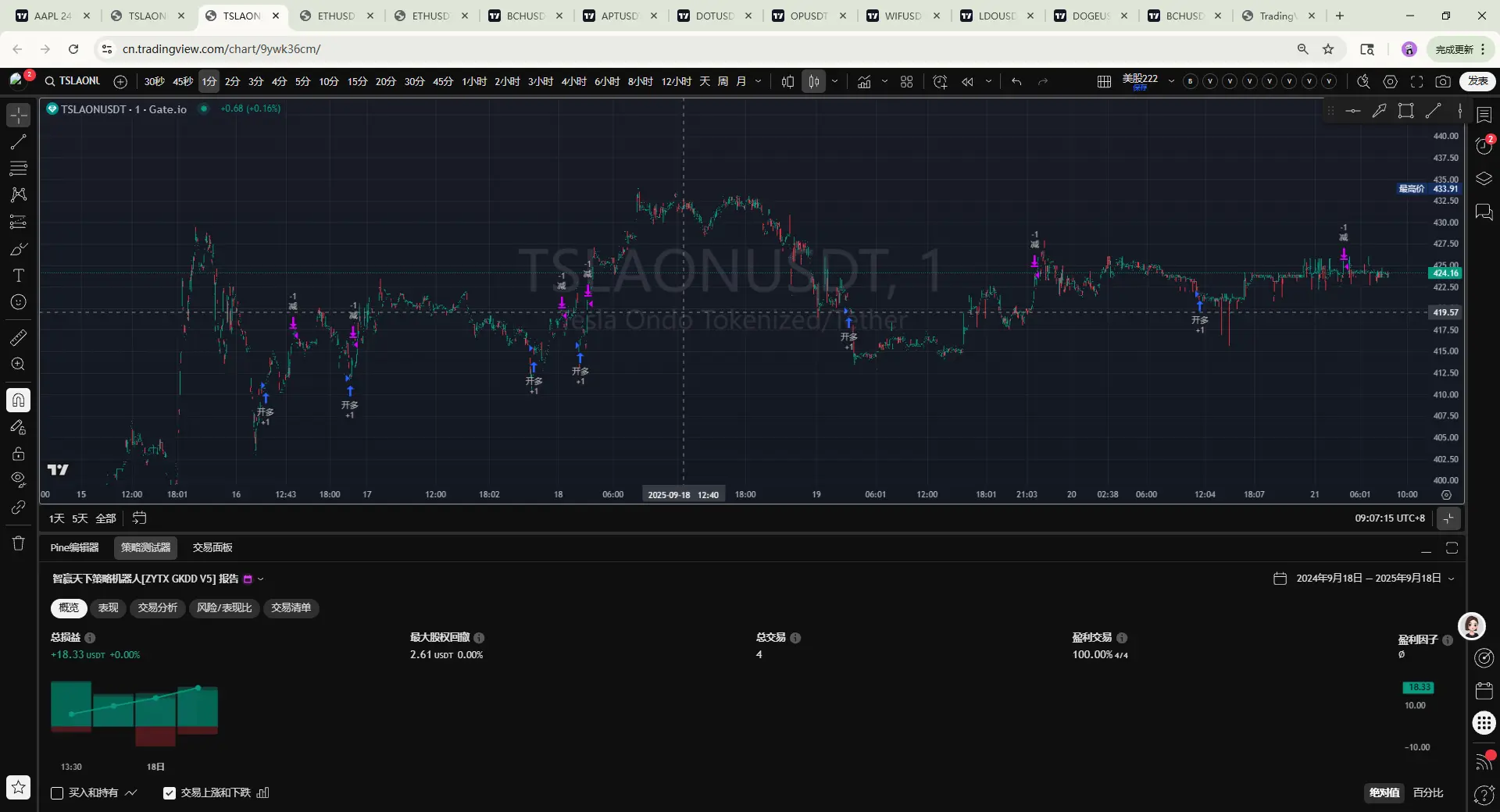The width and height of the screenshot is (1500, 812).
Task: Undo the last chart action
Action: point(1016,81)
